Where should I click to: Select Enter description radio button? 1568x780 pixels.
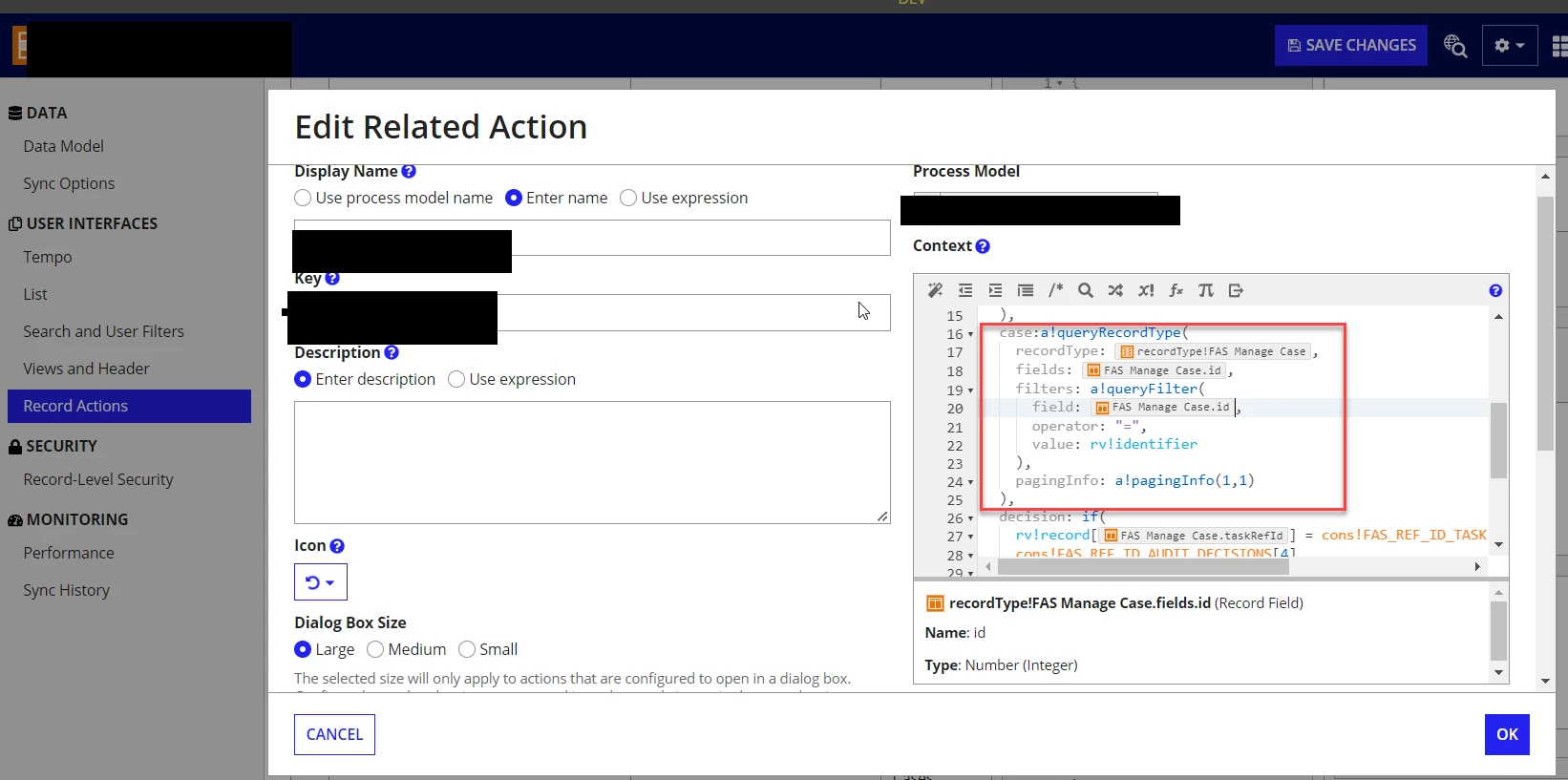[x=303, y=379]
